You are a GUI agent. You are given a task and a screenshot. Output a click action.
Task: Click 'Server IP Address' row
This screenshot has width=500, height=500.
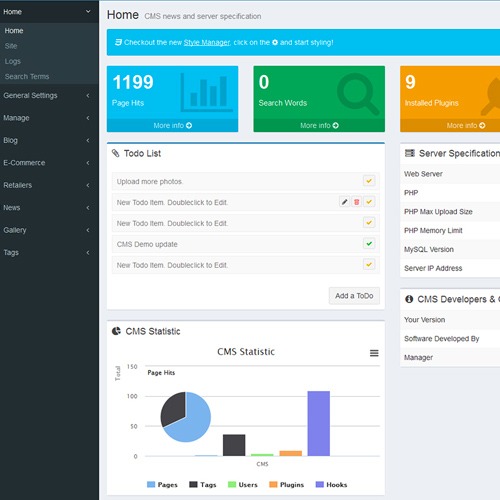pyautogui.click(x=450, y=268)
